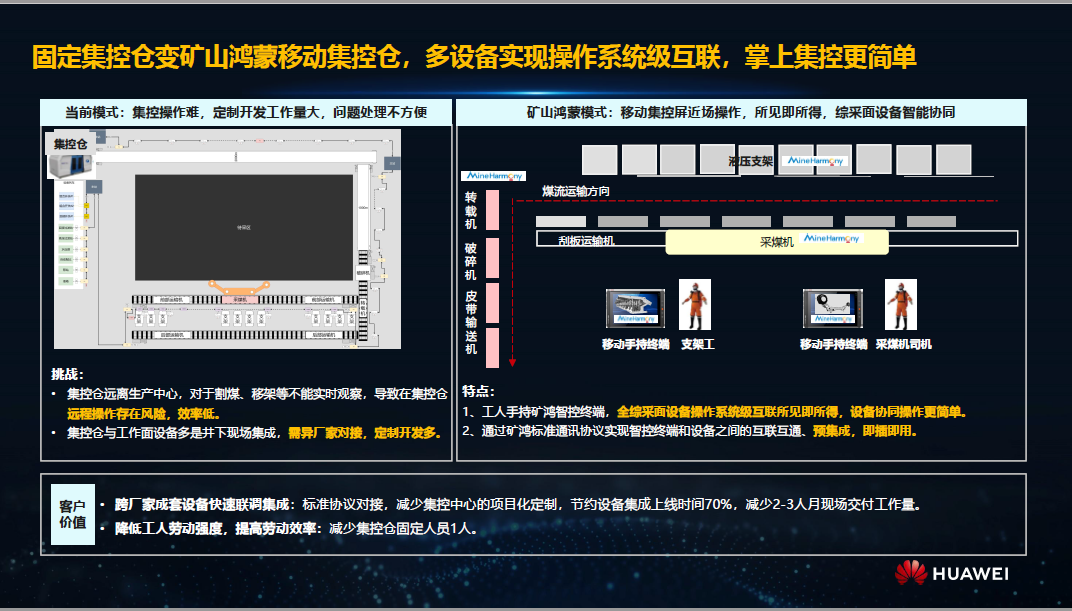Click the 挑战： heading
This screenshot has width=1072, height=611.
click(x=67, y=375)
